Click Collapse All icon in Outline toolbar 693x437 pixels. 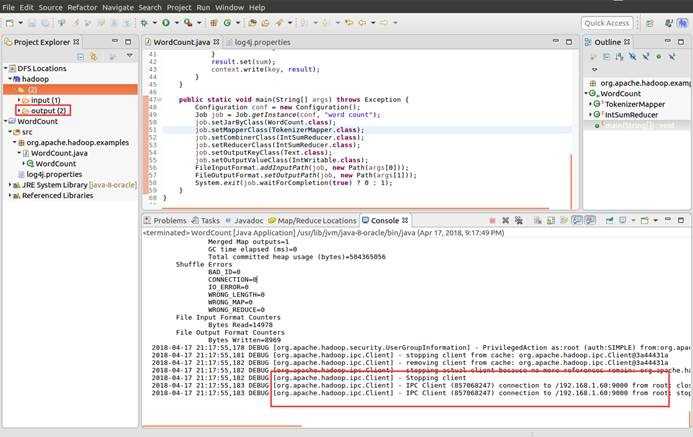point(606,57)
